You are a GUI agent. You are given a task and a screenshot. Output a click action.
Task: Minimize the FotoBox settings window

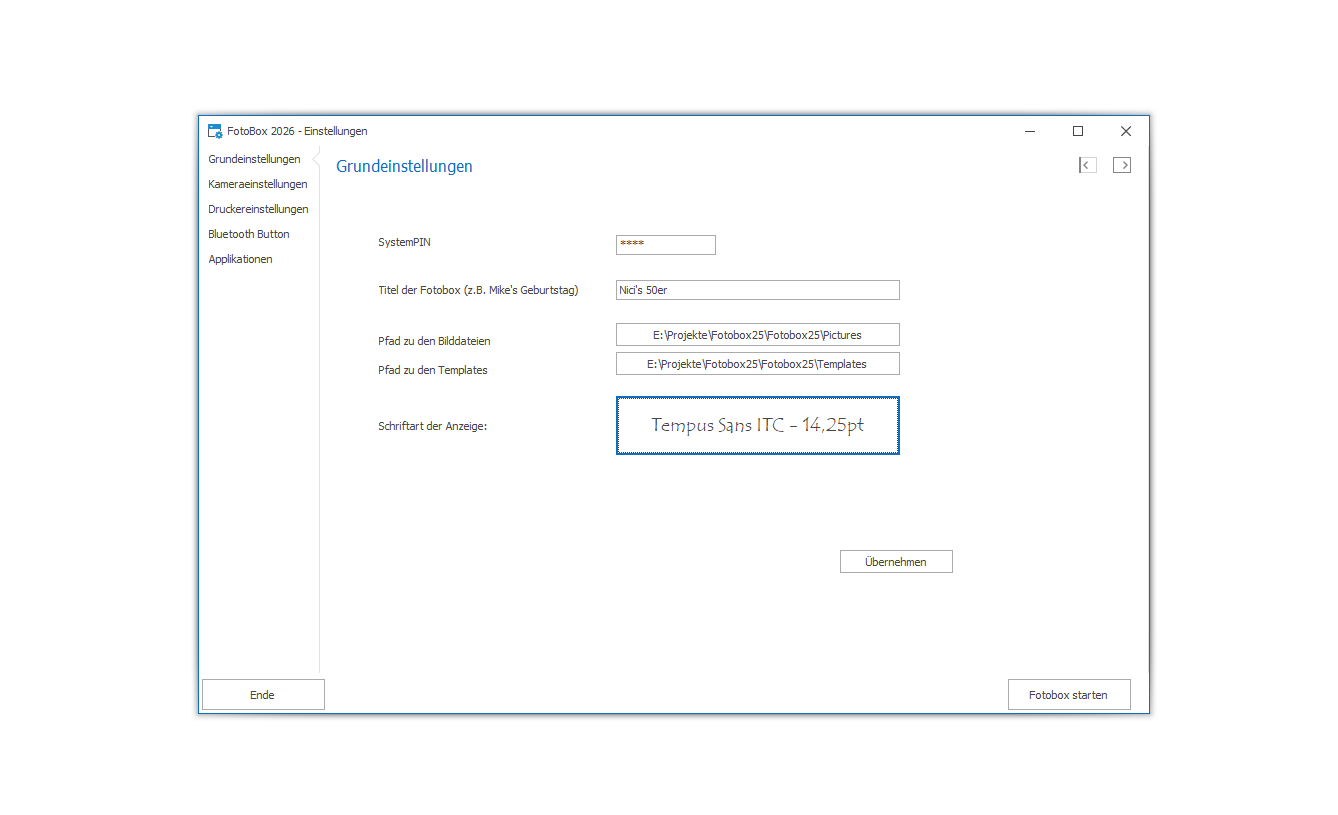click(x=1030, y=131)
